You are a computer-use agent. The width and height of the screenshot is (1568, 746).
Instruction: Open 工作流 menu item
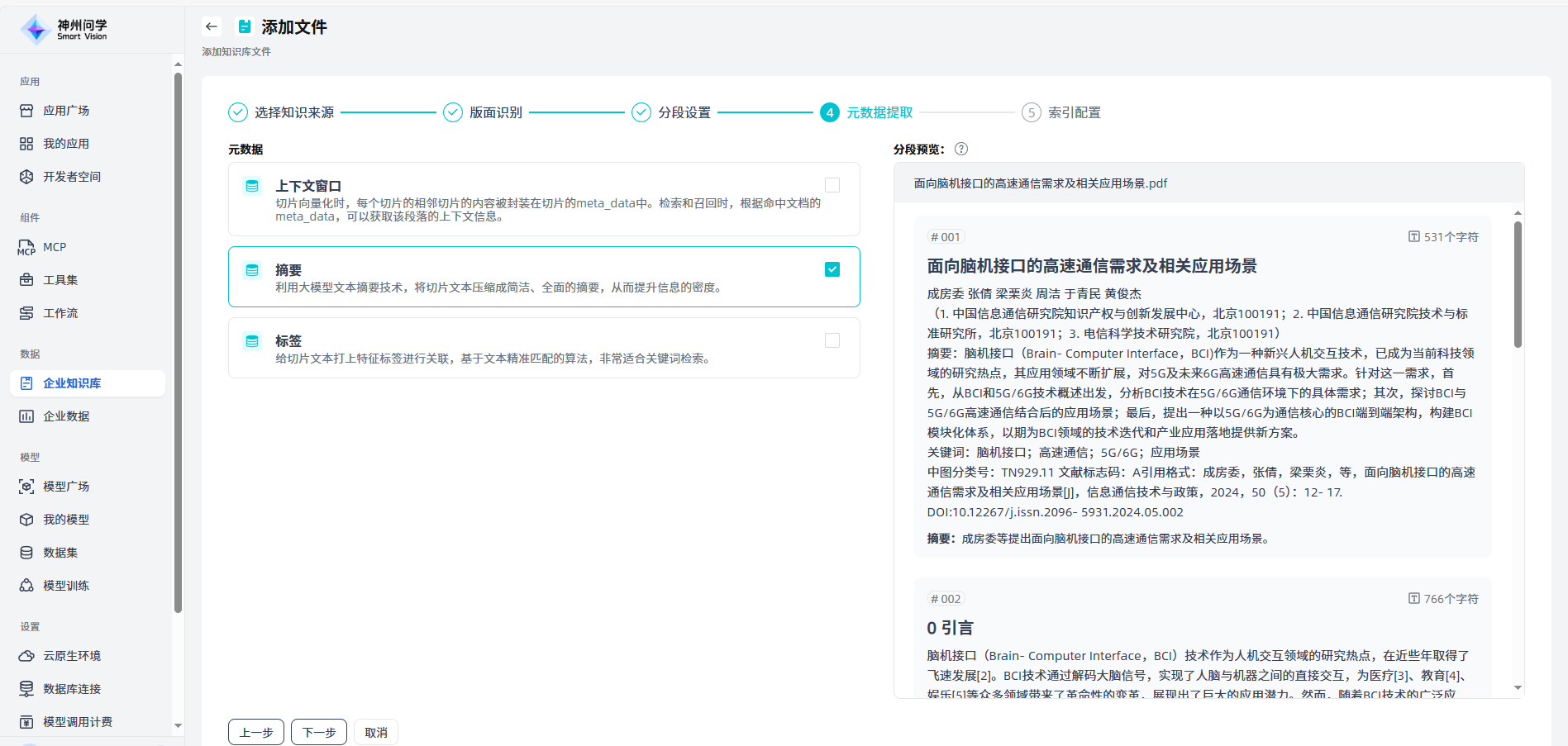[60, 313]
